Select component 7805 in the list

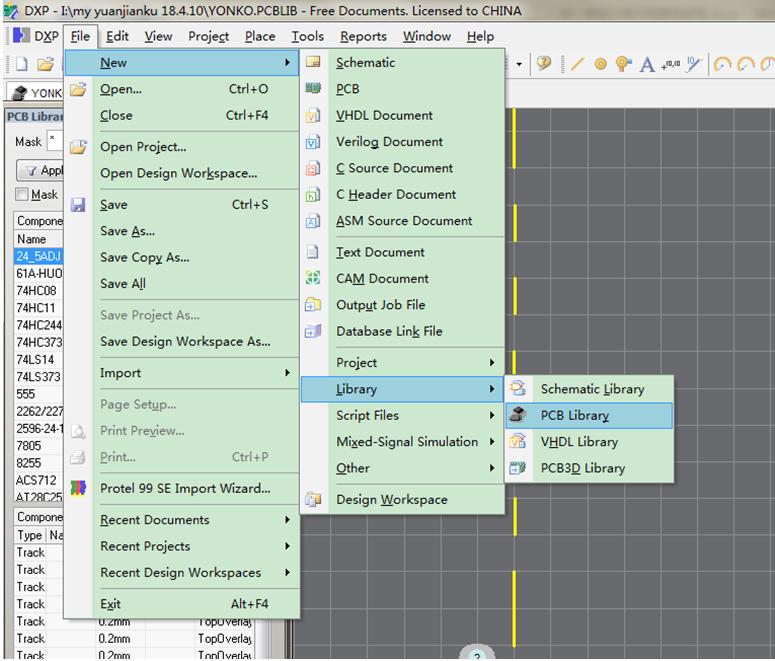(x=39, y=445)
